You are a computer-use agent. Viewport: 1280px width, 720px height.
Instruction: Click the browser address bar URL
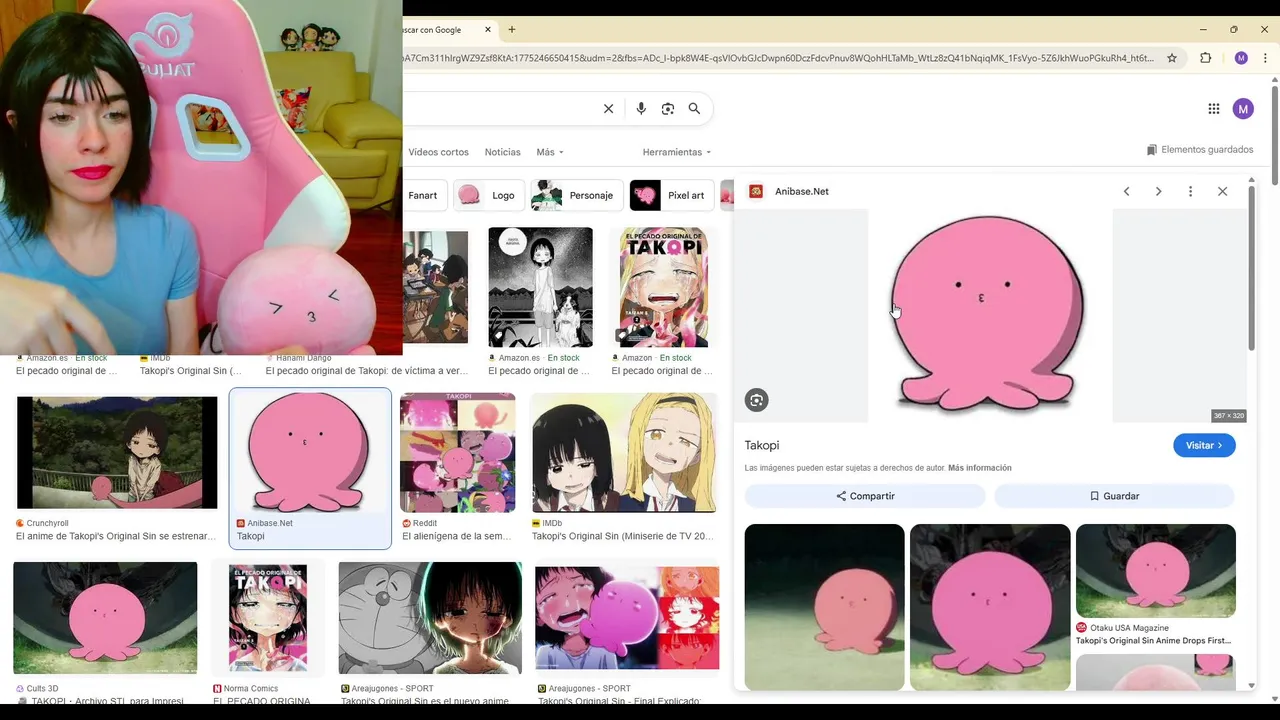(x=778, y=58)
